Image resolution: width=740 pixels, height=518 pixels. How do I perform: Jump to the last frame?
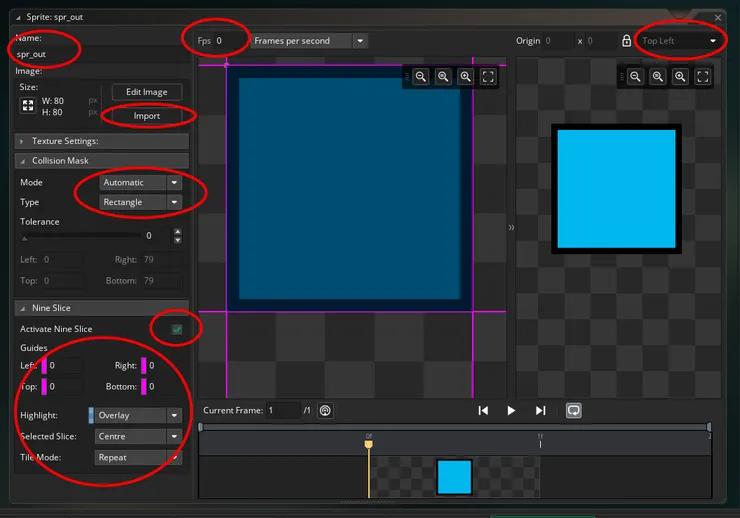540,410
